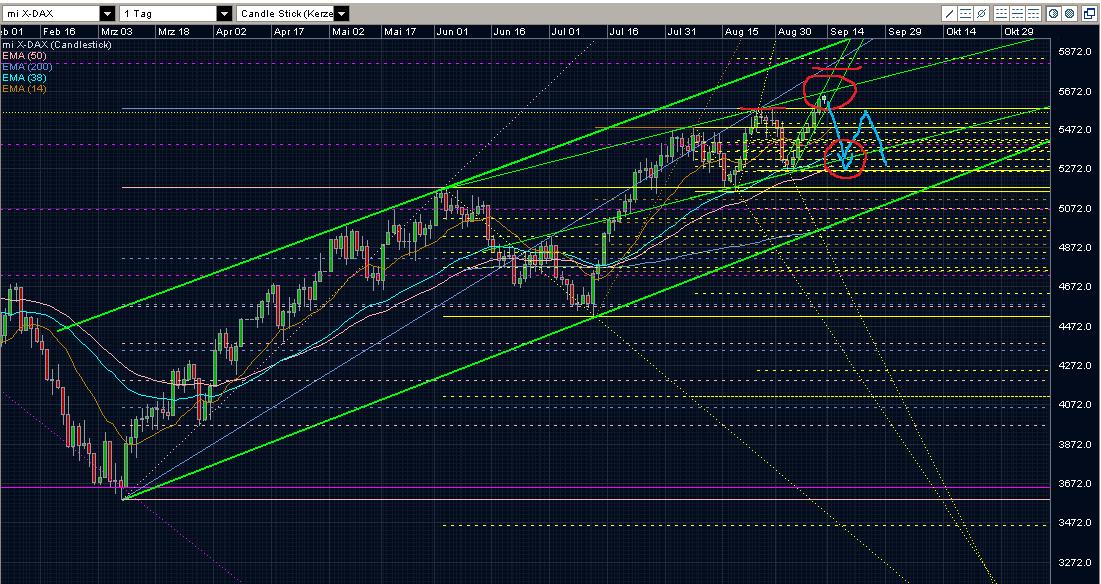Open the mi X-DAX symbol dropdown arrow
Viewport: 1101px width, 584px height.
pos(107,13)
